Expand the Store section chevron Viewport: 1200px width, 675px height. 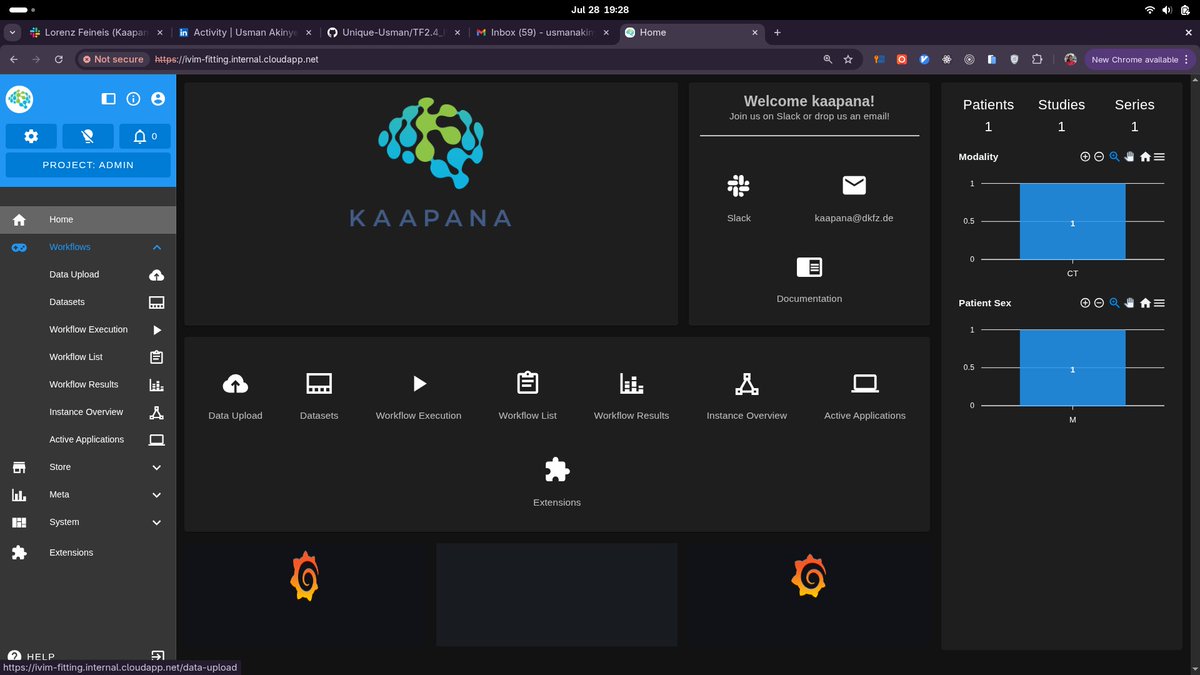pos(157,467)
